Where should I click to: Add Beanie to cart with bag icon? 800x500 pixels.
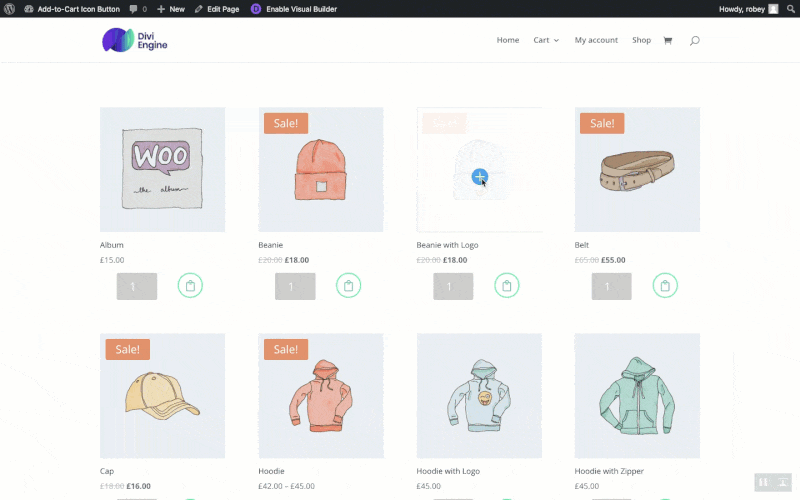pos(348,286)
